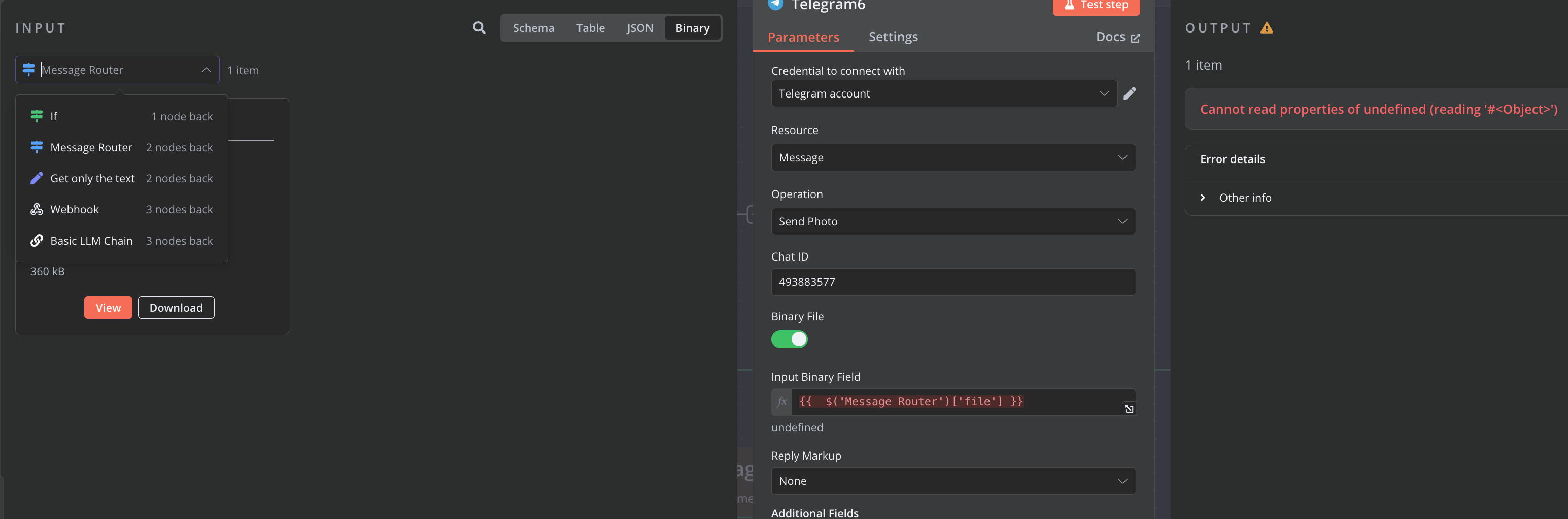Click the Webhook icon in node list
Viewport: 1568px width, 519px height.
[x=37, y=209]
